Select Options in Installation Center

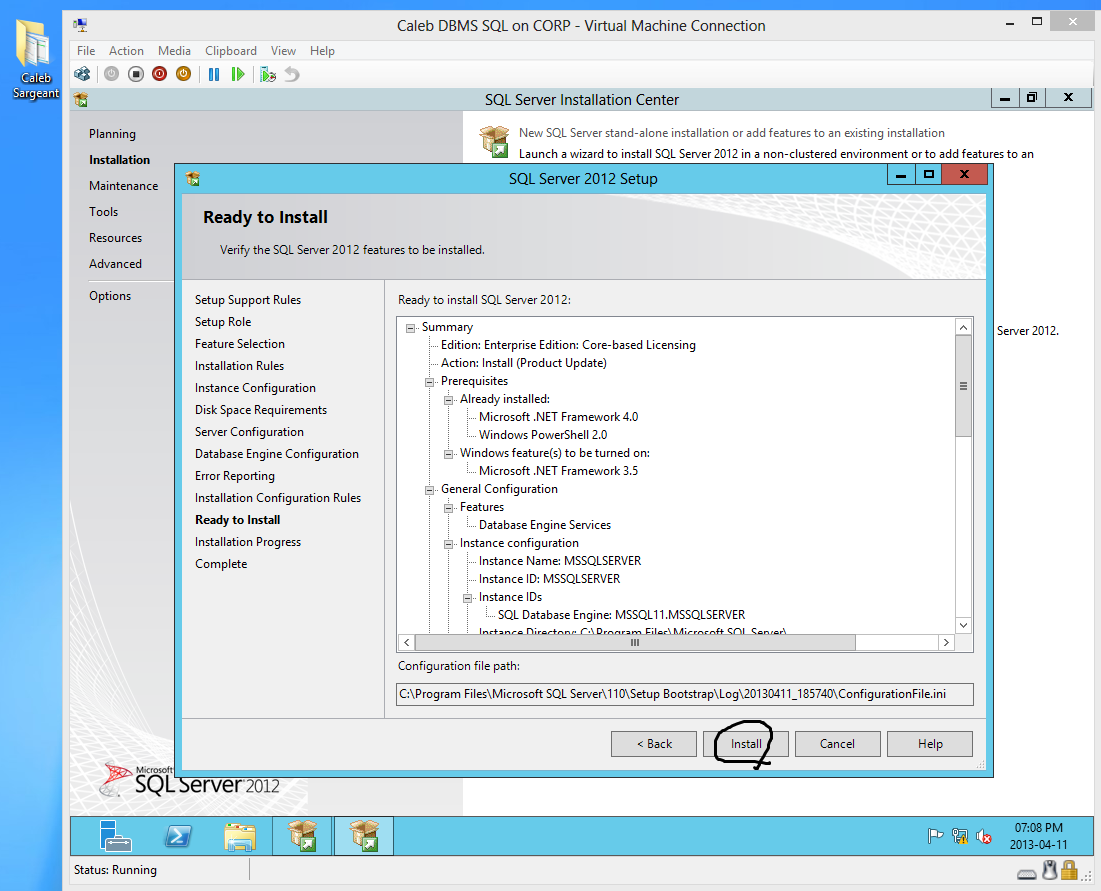coord(110,296)
